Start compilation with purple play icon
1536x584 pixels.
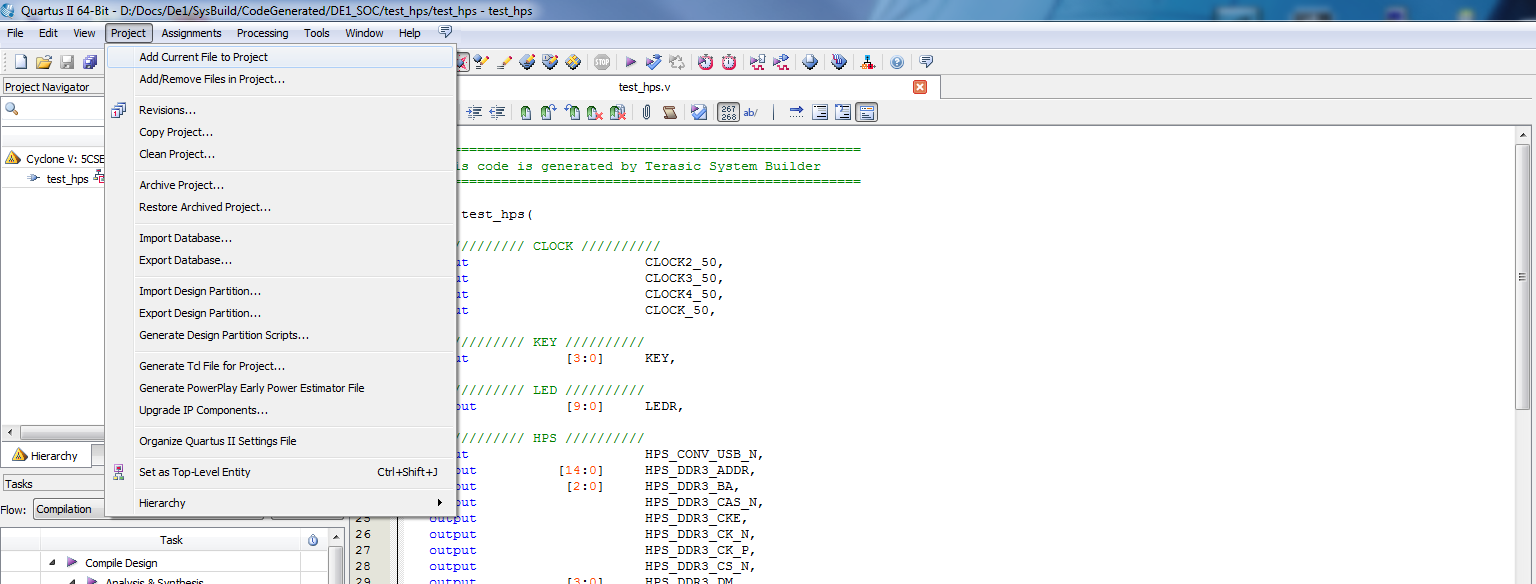pos(631,62)
